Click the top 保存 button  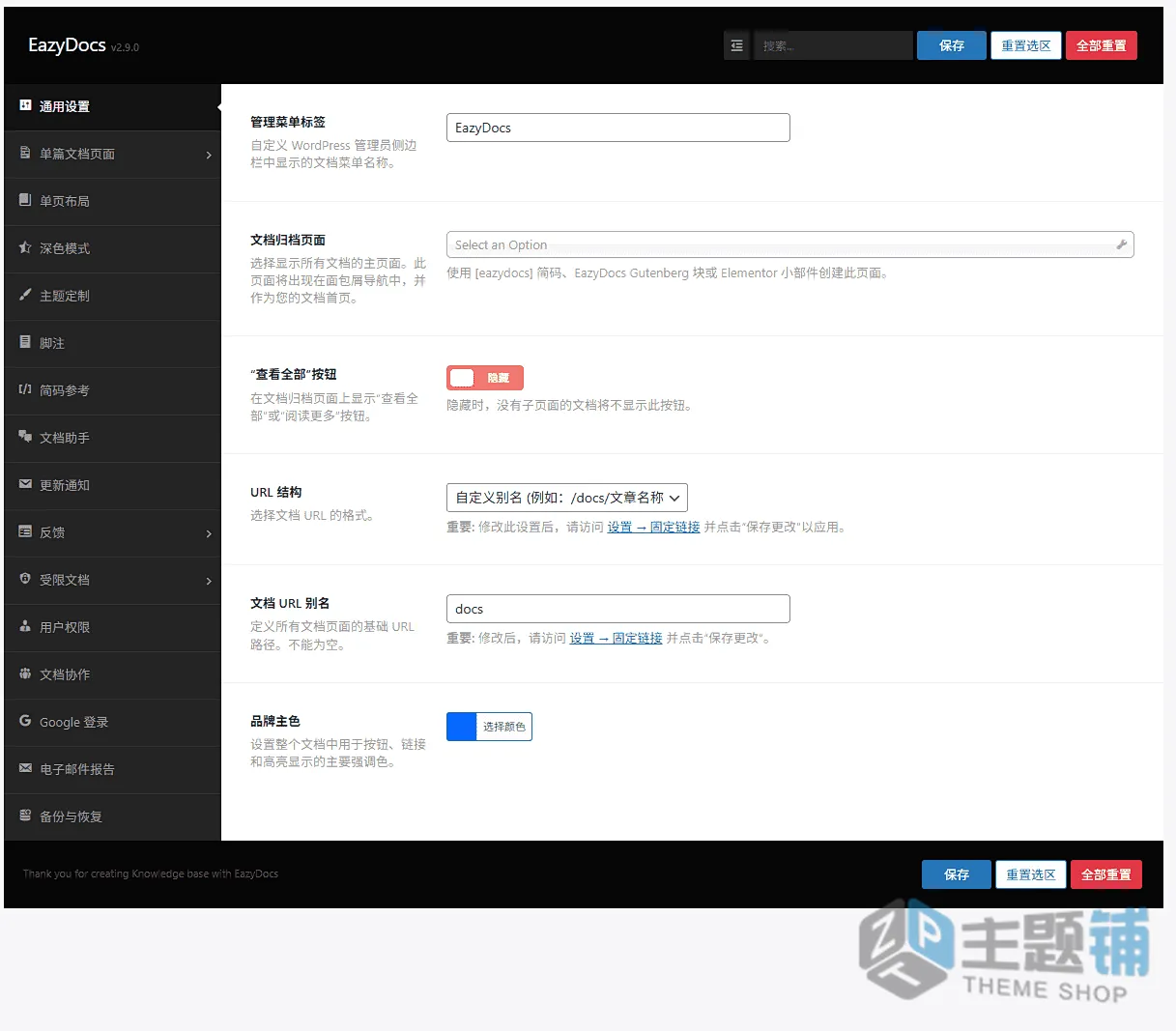(x=951, y=45)
